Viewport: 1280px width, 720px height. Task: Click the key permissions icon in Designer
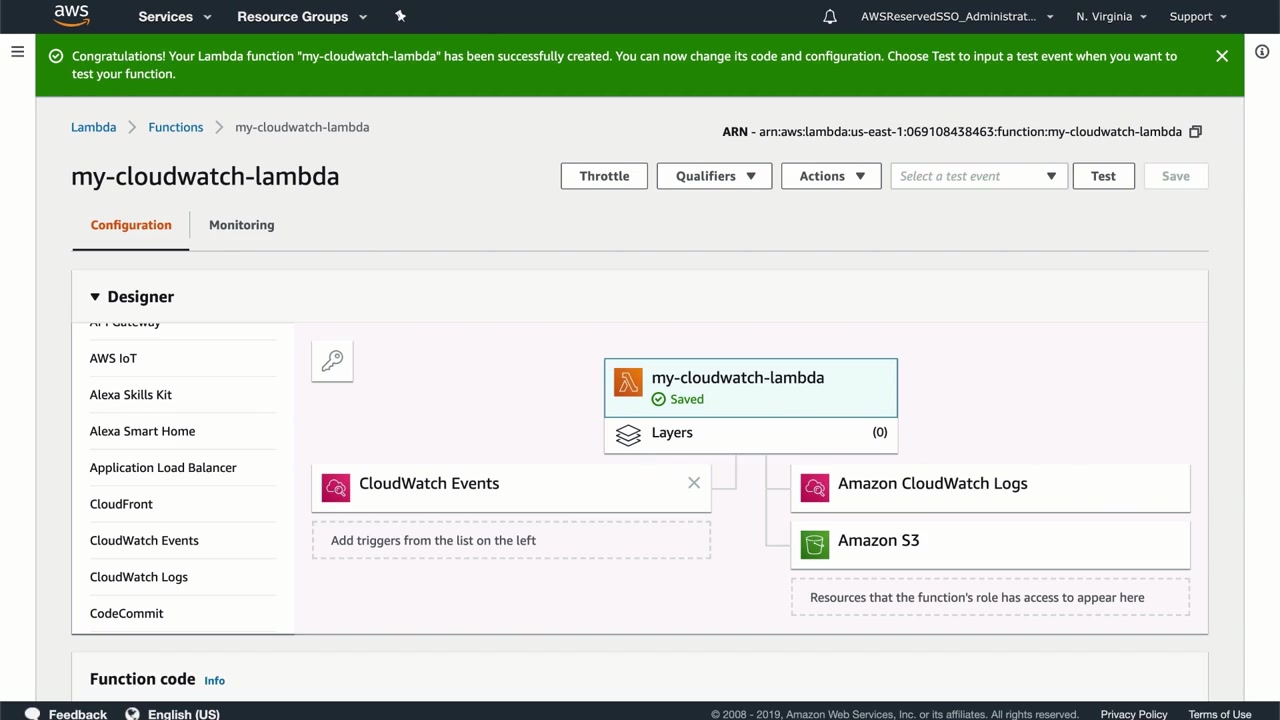click(x=332, y=361)
